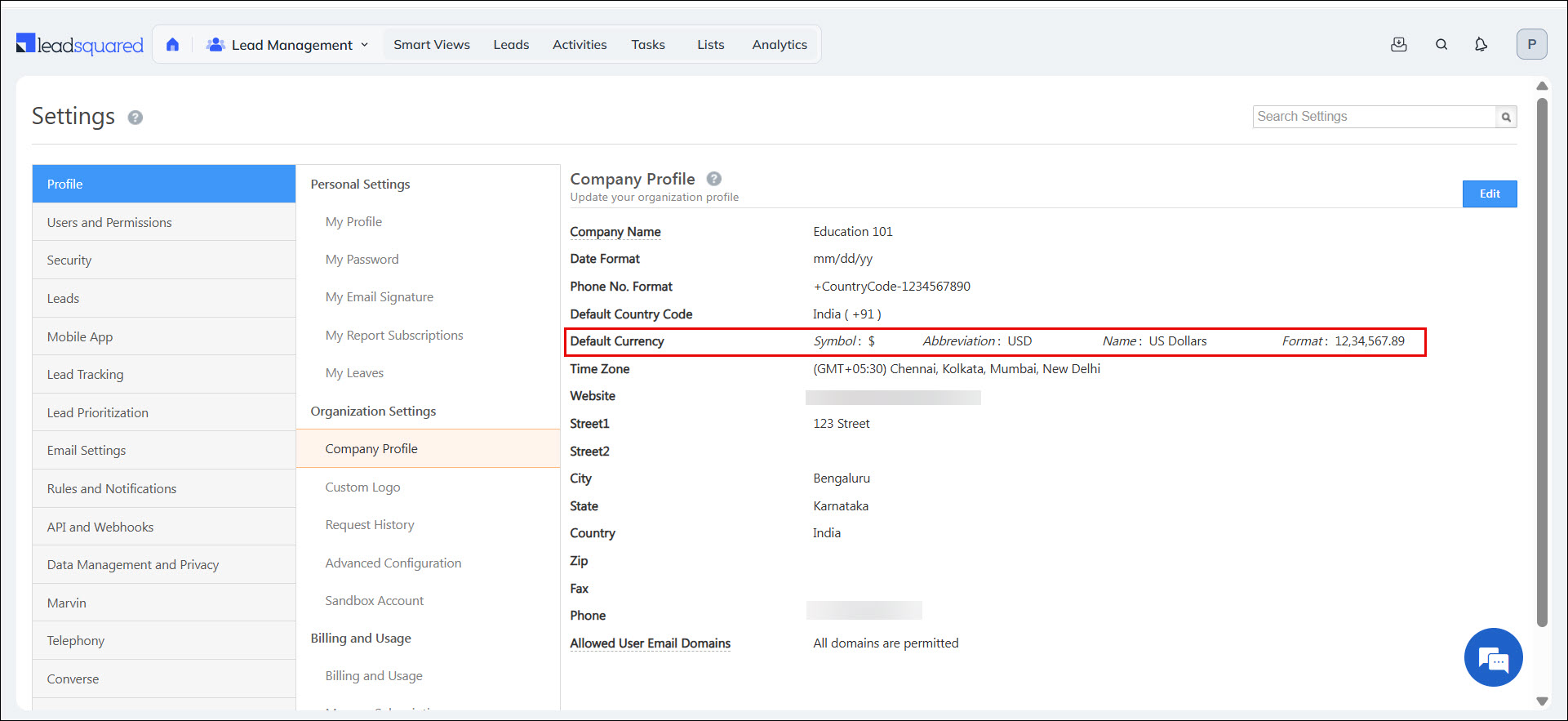Open the notifications bell
Screen dimensions: 1568x721
1481,45
